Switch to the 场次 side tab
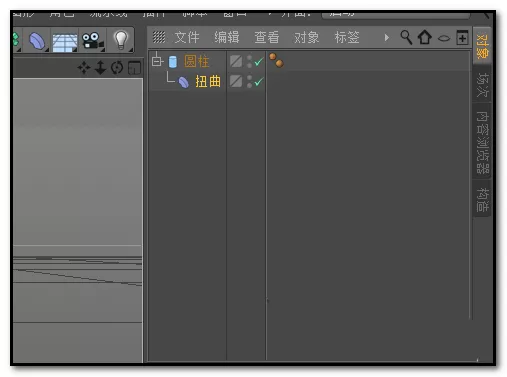The image size is (507, 377). pyautogui.click(x=482, y=85)
